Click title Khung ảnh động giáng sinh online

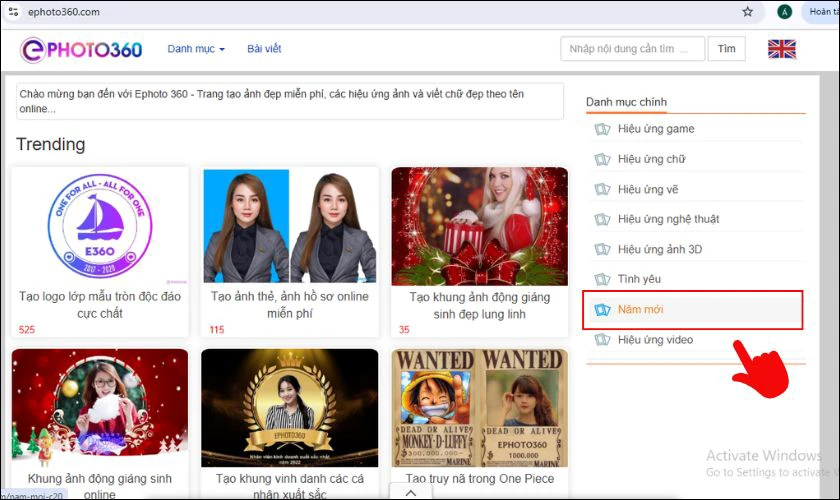100,486
